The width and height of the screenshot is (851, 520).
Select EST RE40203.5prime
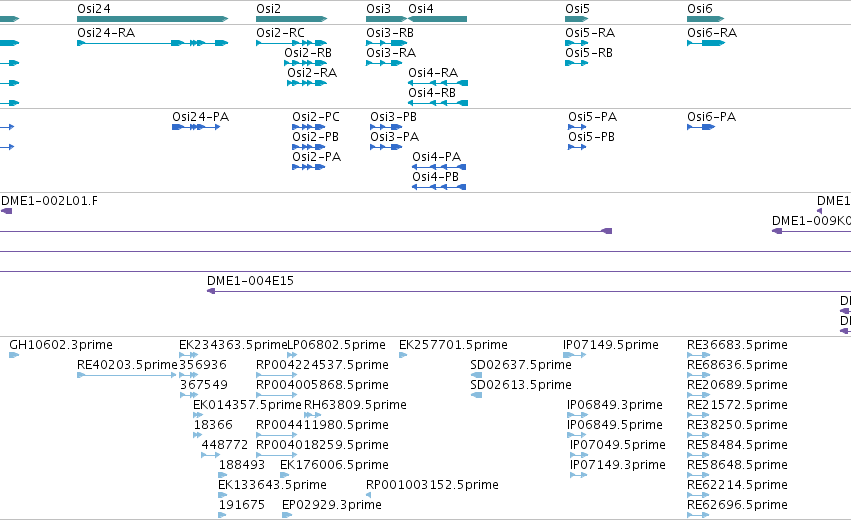[x=126, y=375]
